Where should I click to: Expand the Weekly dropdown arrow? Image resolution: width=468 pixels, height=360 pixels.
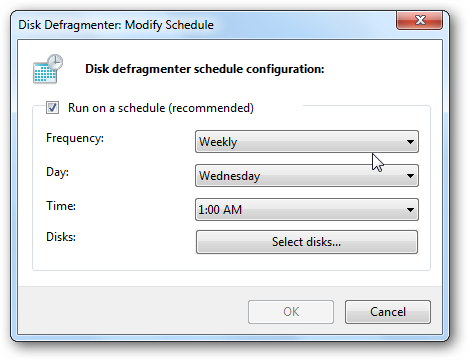[410, 142]
